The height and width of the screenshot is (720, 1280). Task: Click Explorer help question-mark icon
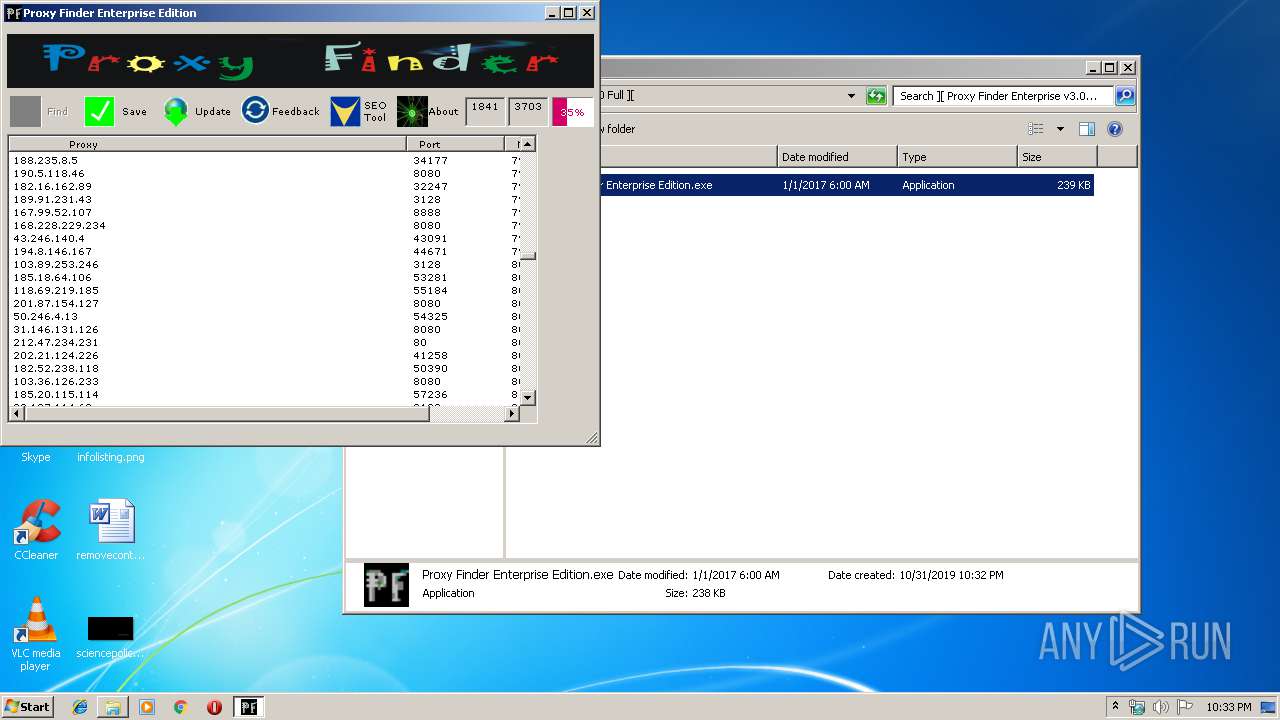click(1115, 129)
